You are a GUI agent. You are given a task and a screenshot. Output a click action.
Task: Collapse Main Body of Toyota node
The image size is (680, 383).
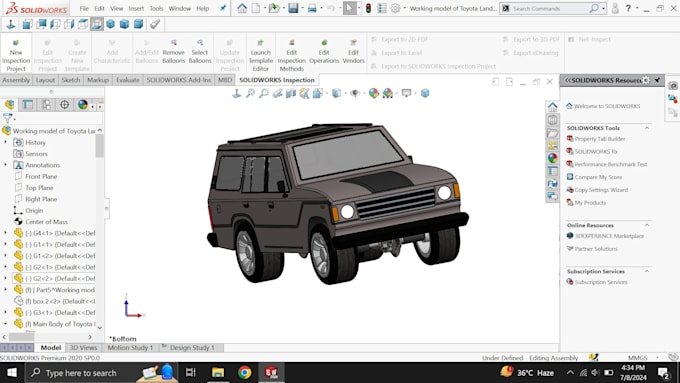pyautogui.click(x=6, y=324)
